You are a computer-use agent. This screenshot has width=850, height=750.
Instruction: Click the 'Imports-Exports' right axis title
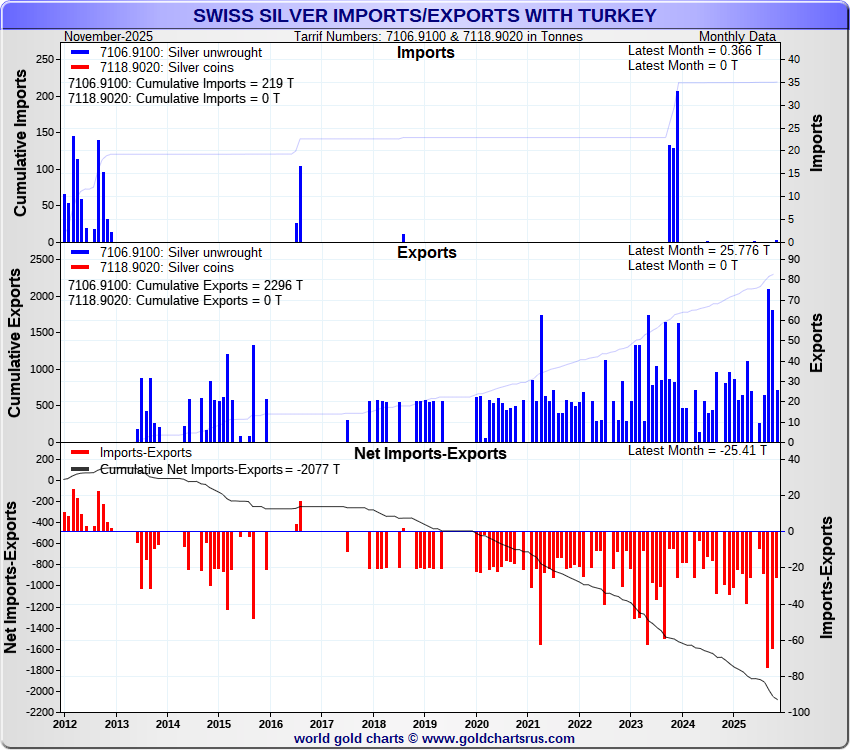(x=826, y=577)
